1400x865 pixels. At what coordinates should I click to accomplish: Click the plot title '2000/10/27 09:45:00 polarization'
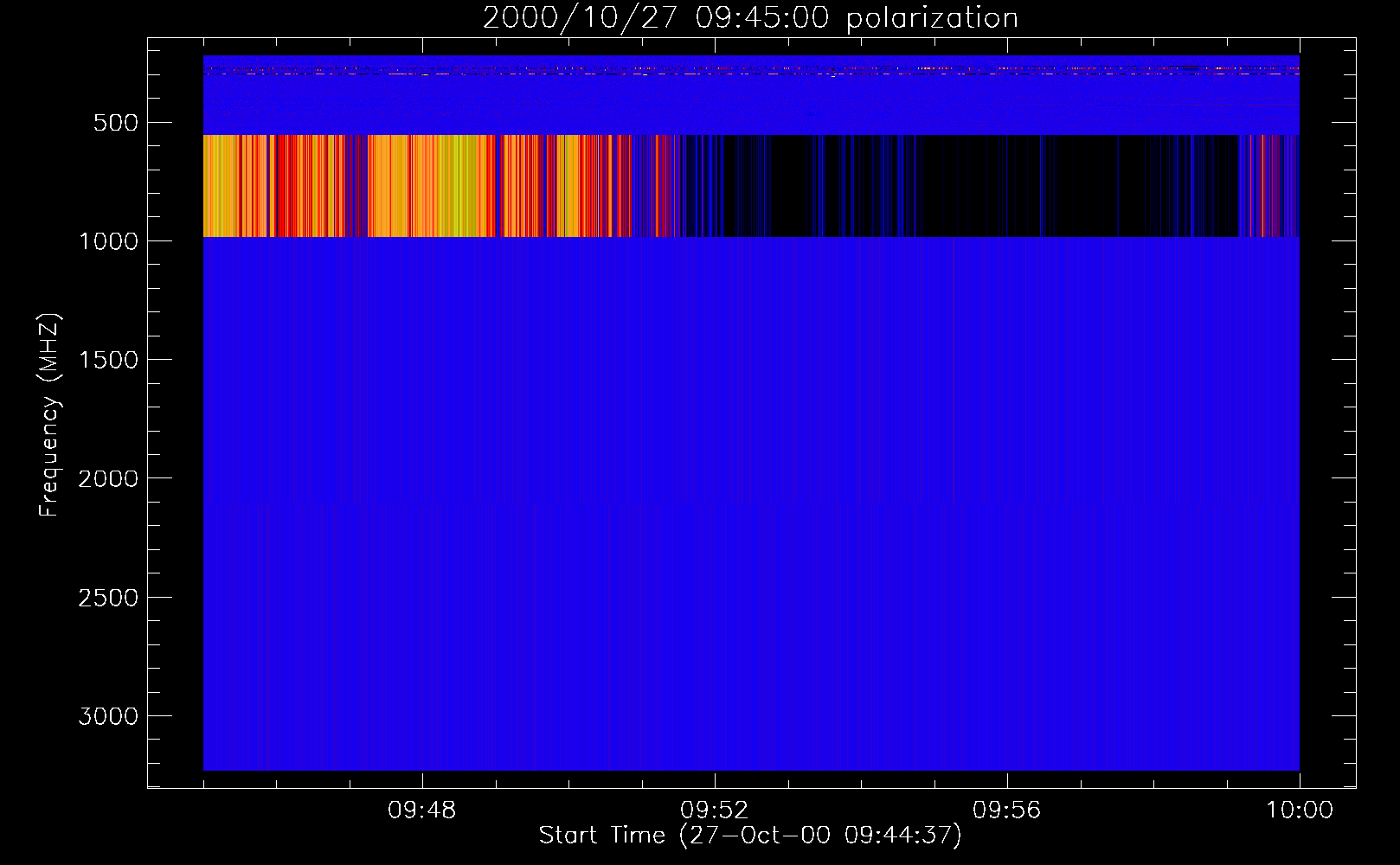tap(750, 18)
